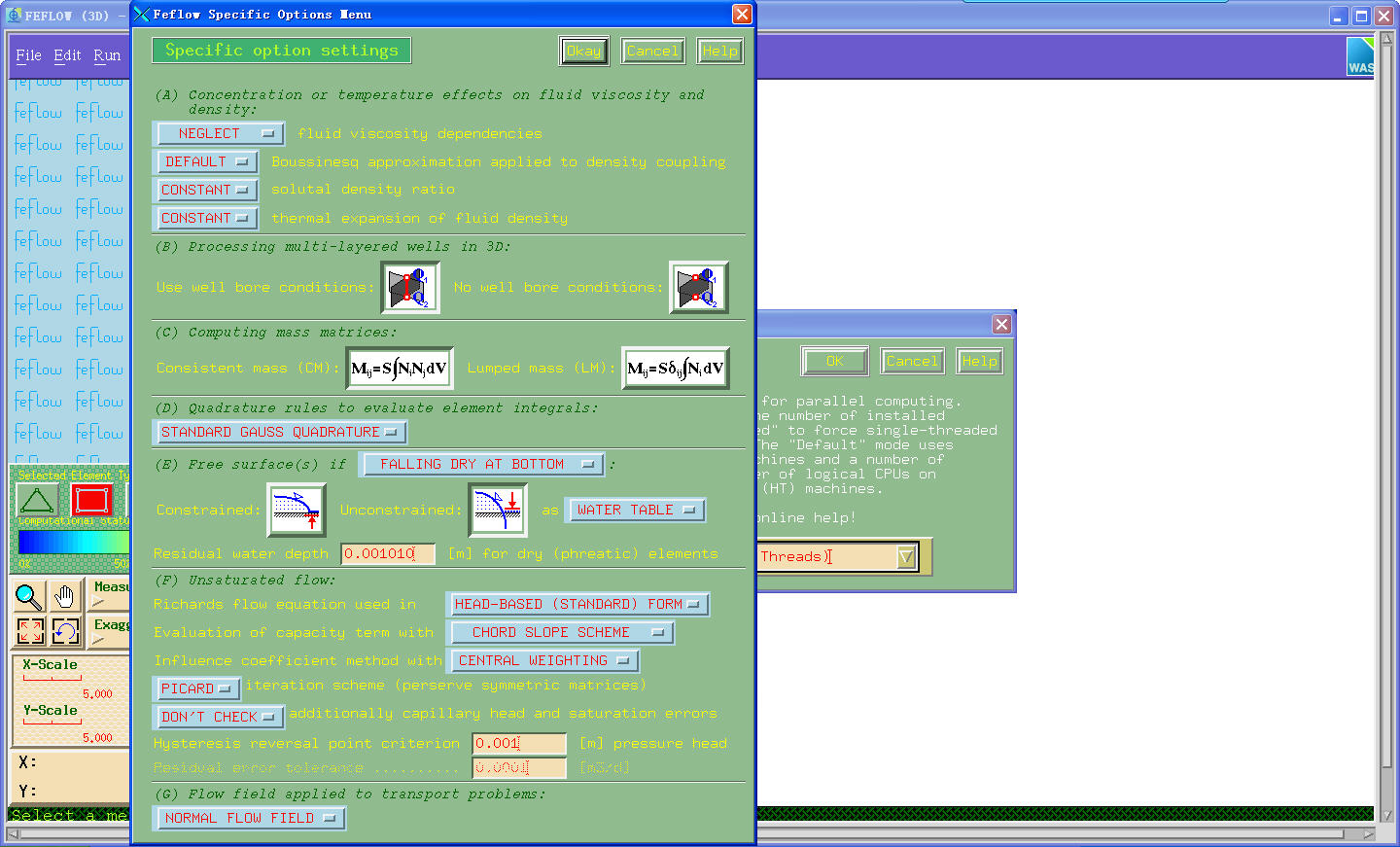Screen dimensions: 1400x847
Task: Open the DEFAULT Boussinesq approximation dropdown
Action: coord(207,161)
